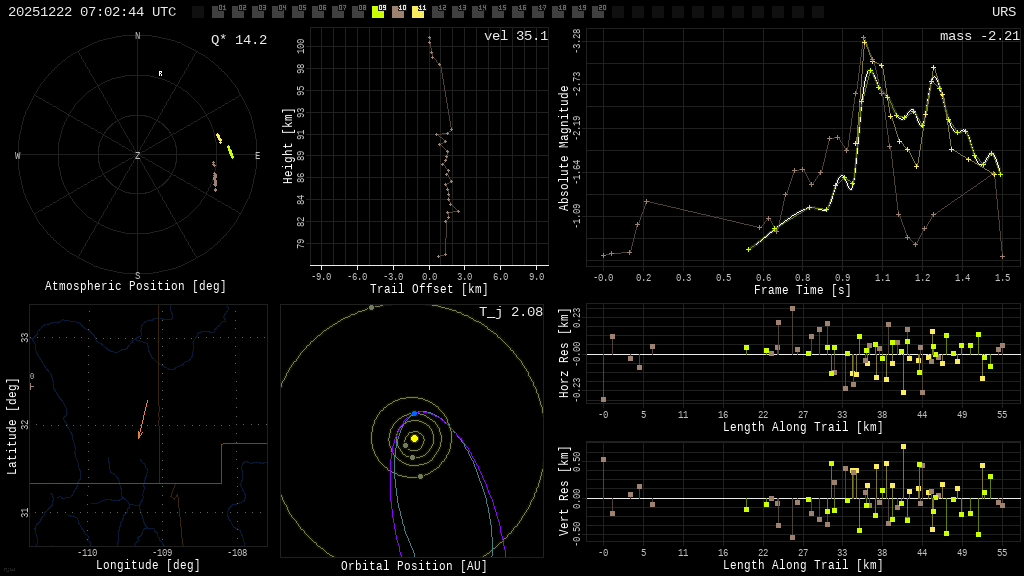Screen dimensions: 1024x576
Task: Toggle the yellow station 11 indicator
Action: tap(418, 12)
